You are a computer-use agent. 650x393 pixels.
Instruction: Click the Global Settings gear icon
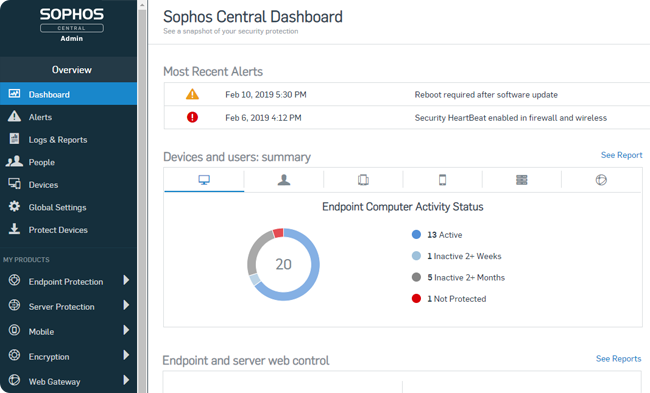point(15,206)
